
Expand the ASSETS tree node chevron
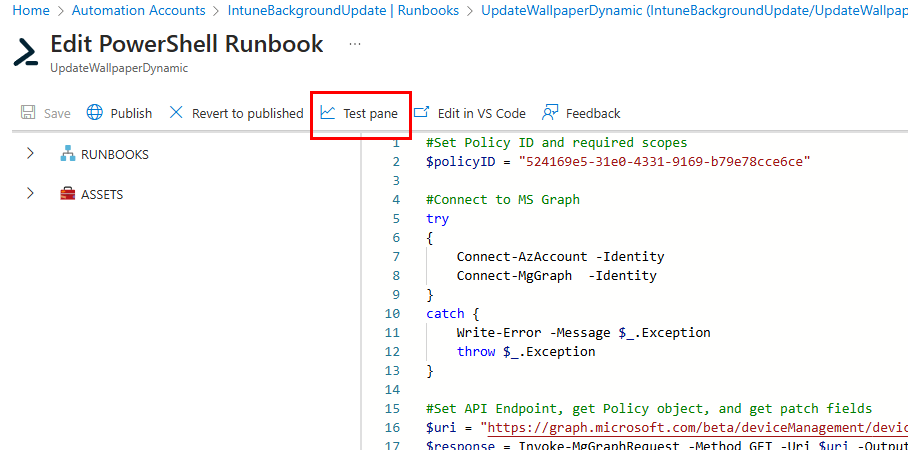tap(30, 194)
